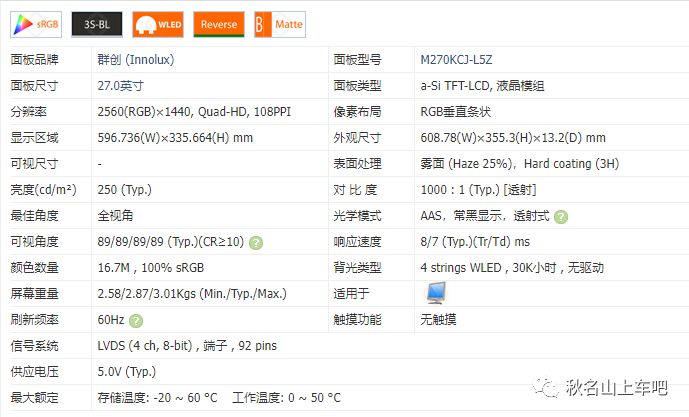Screen dimensions: 689x417
Task: Select 全视角 best viewing angle value
Action: (x=115, y=216)
